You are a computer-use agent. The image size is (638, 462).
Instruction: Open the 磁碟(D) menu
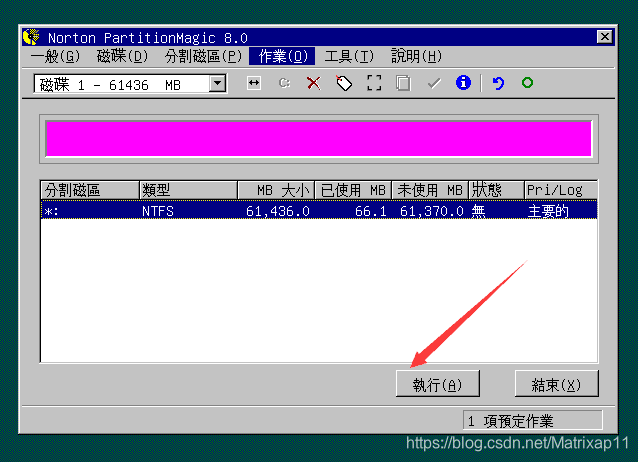pyautogui.click(x=122, y=56)
